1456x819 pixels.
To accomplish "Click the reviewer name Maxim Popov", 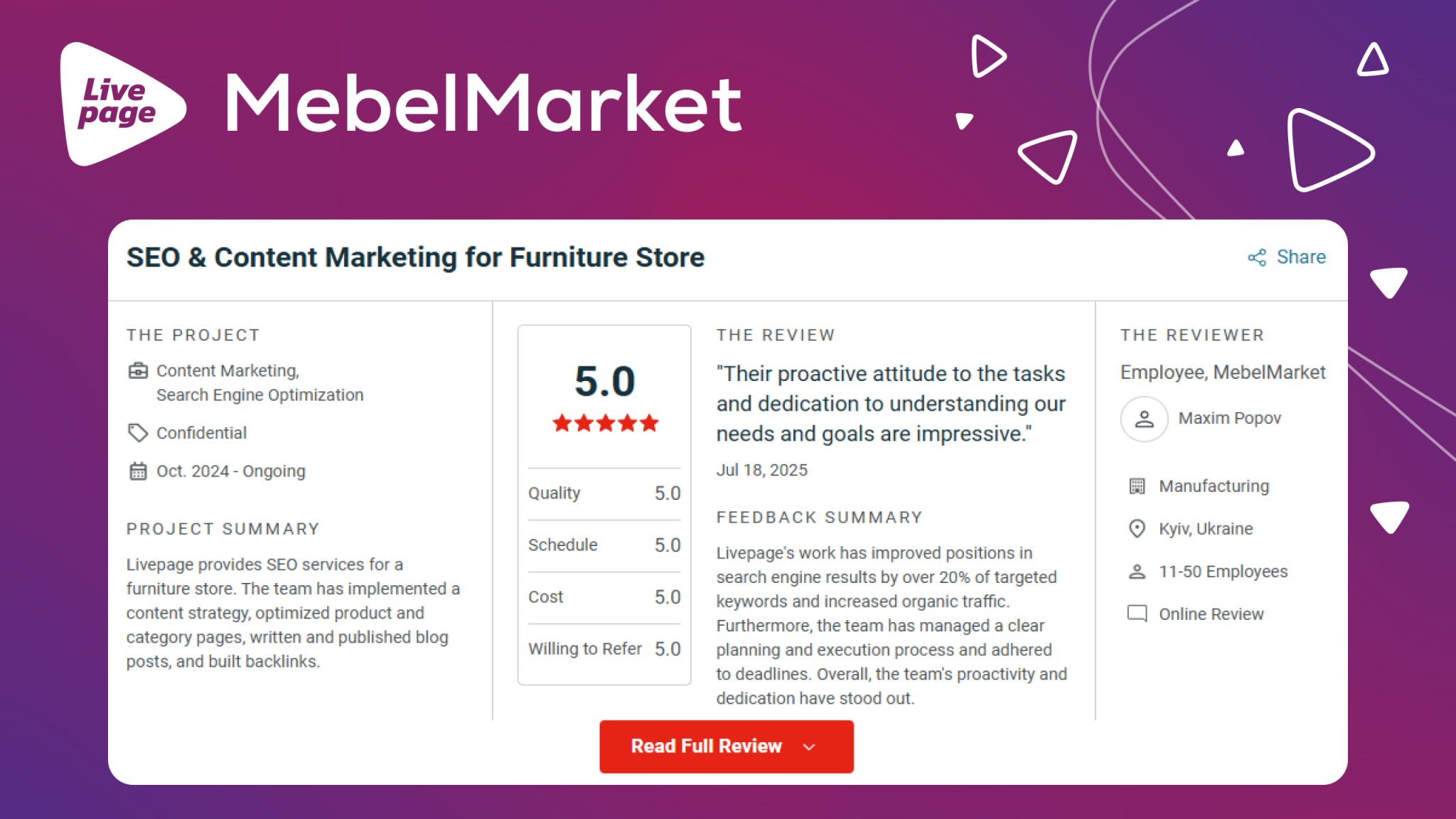I will (1230, 418).
